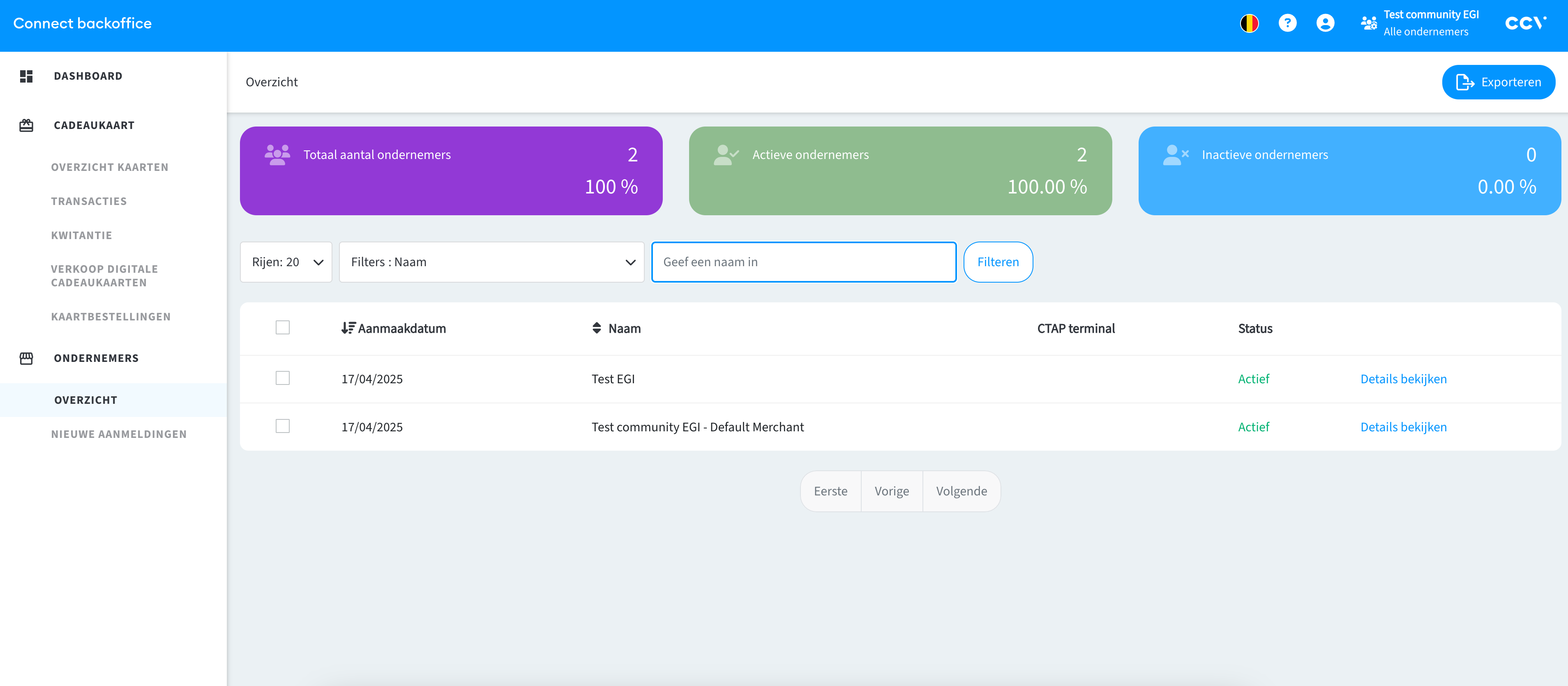This screenshot has height=686, width=1568.
Task: Sort the Naam column with arrows icon
Action: [x=597, y=328]
